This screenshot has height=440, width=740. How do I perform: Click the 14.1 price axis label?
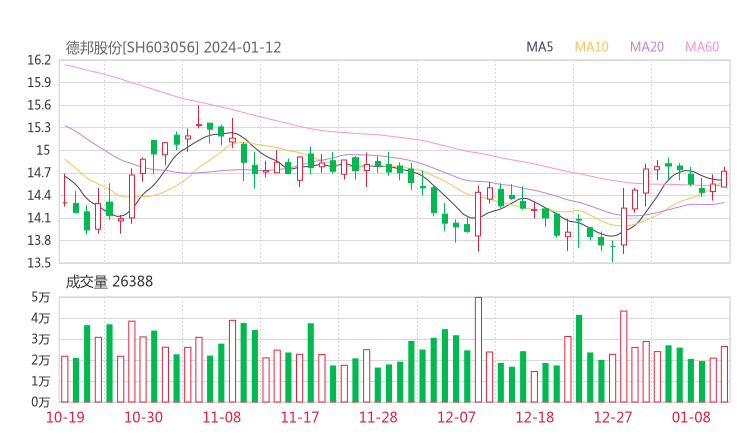(39, 218)
